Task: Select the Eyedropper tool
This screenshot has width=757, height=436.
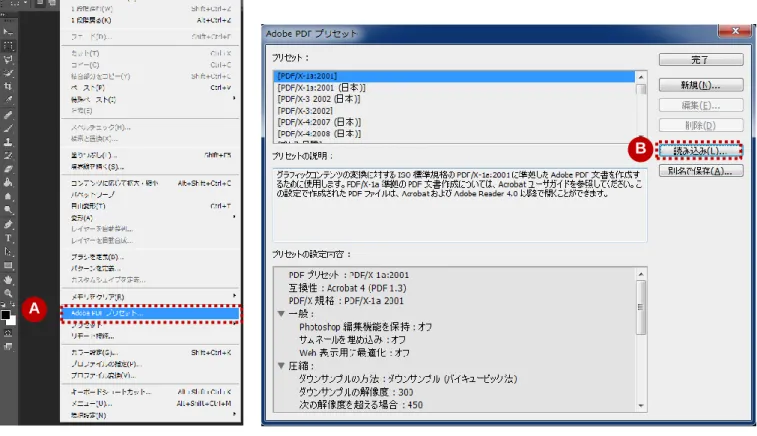Action: 8,100
